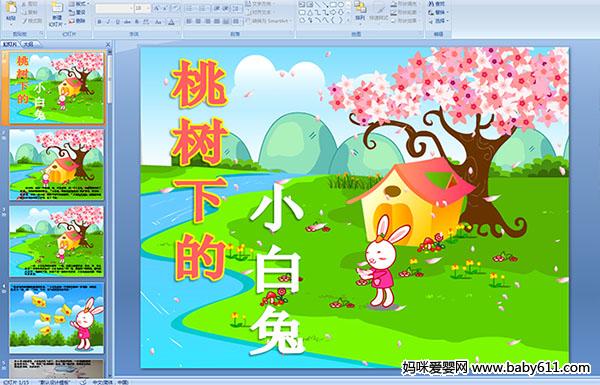The width and height of the screenshot is (600, 385).
Task: Click the Find (查找) icon
Action: pyautogui.click(x=437, y=4)
